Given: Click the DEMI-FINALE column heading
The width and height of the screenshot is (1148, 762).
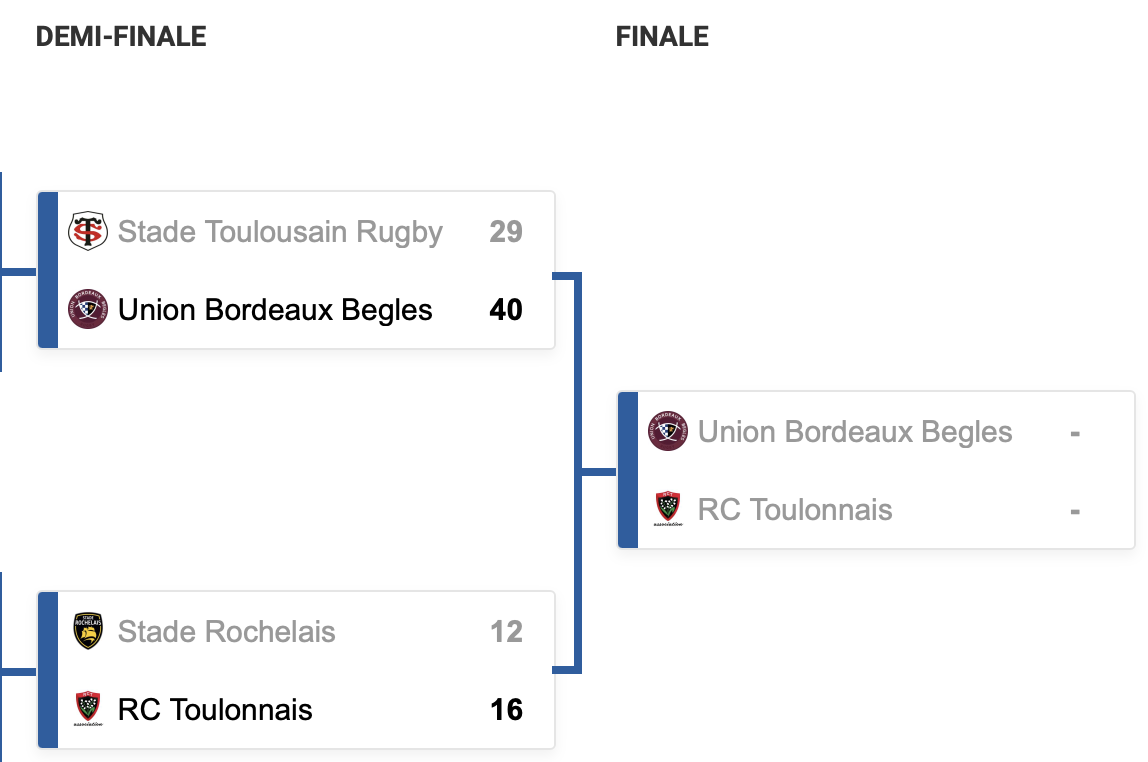Looking at the screenshot, I should click(x=121, y=37).
